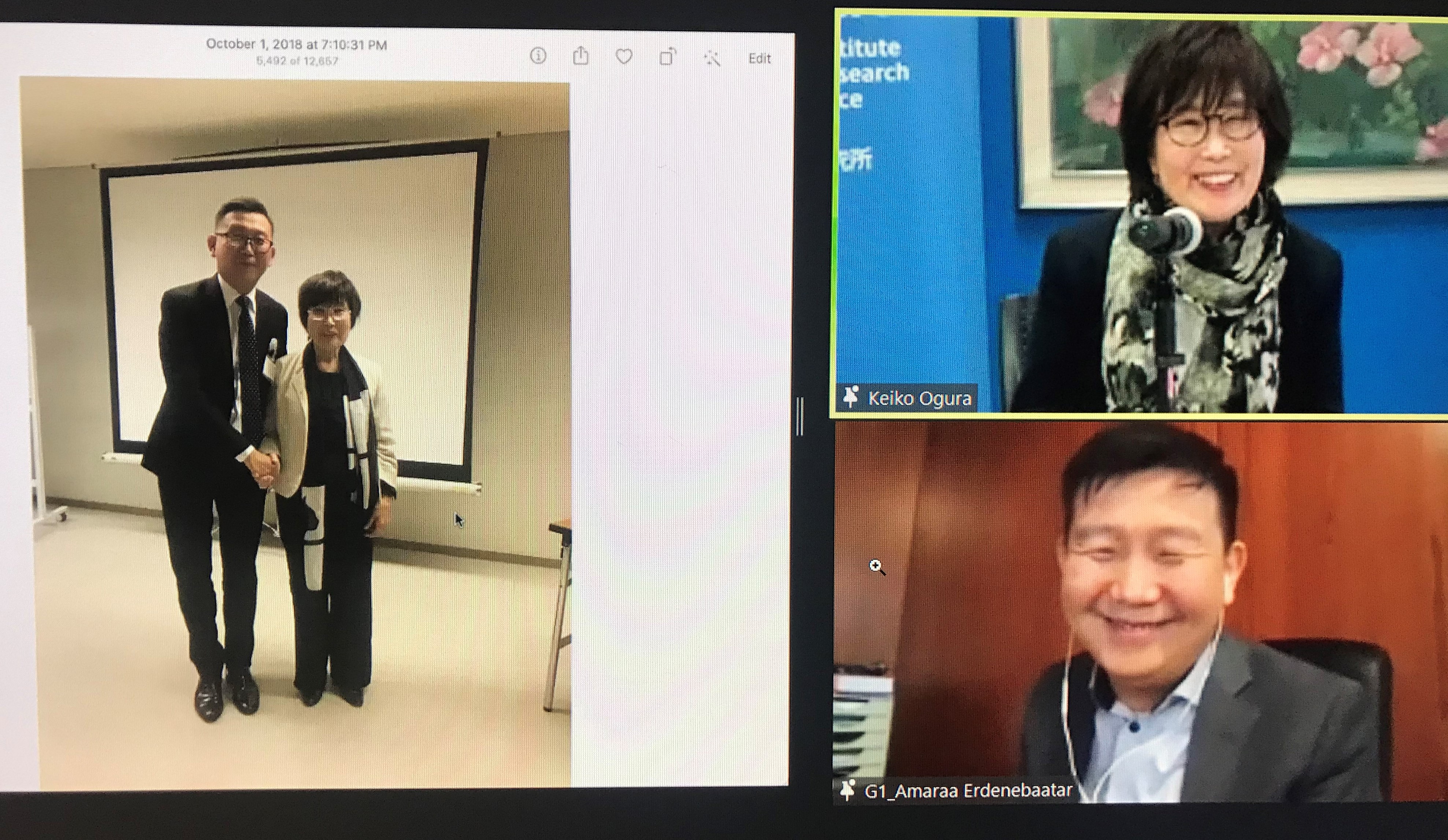The image size is (1448, 840).
Task: Auto-enhance photo with magic wand icon
Action: point(712,58)
